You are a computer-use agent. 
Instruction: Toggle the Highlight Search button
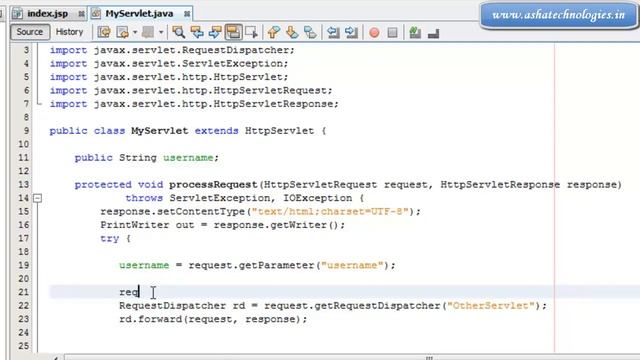[233, 32]
